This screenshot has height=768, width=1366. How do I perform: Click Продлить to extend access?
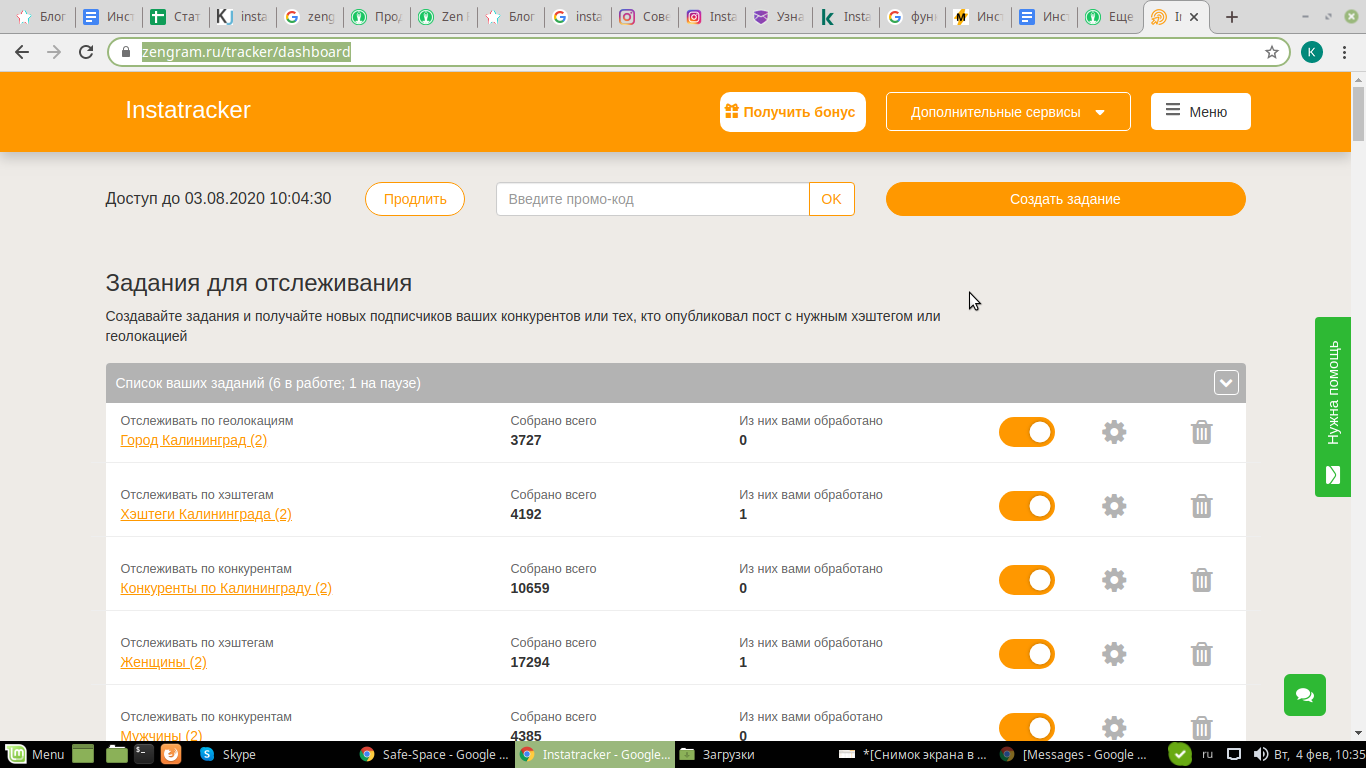[415, 199]
